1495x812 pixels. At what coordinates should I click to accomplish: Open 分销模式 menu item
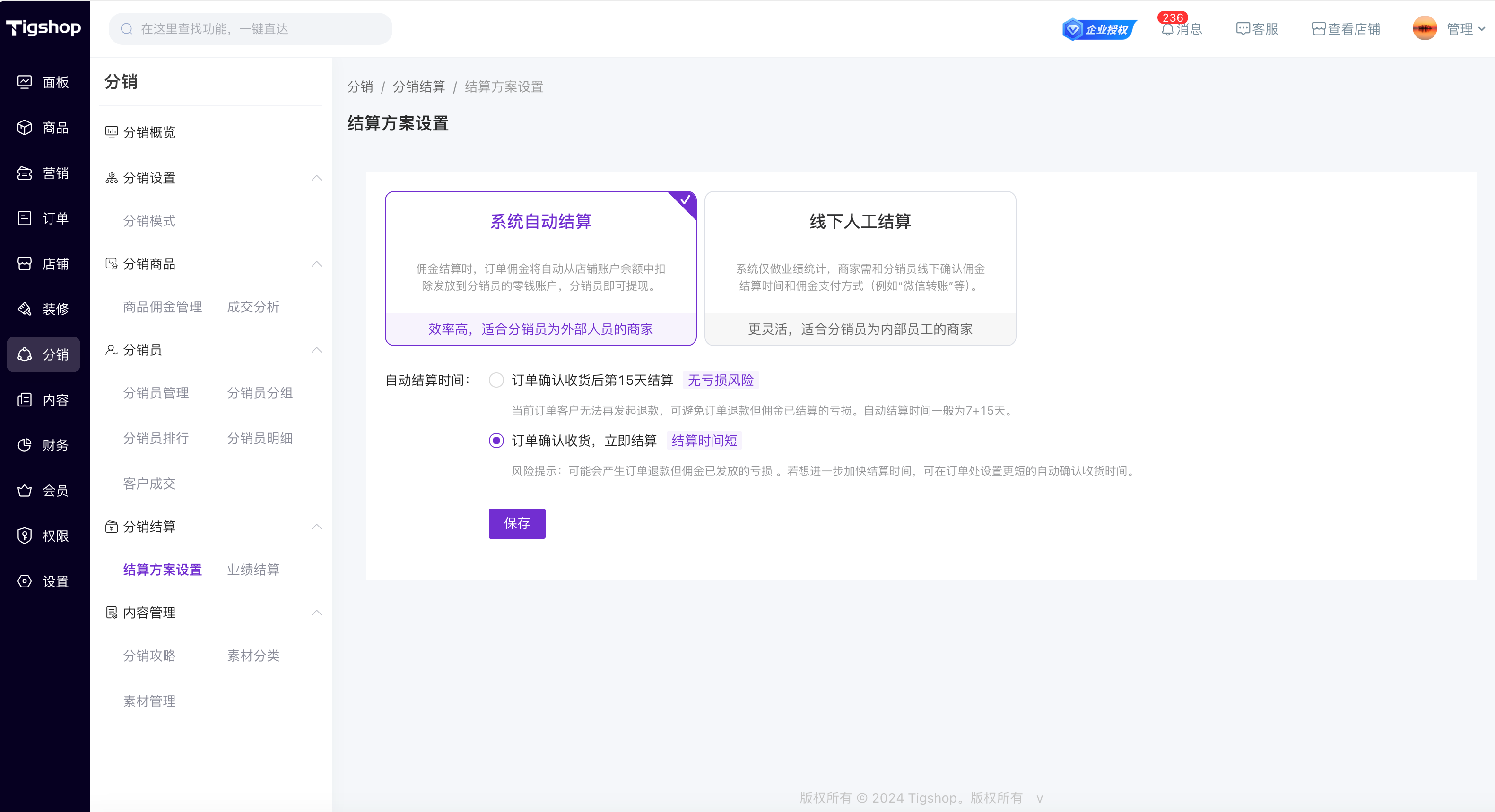[x=149, y=221]
